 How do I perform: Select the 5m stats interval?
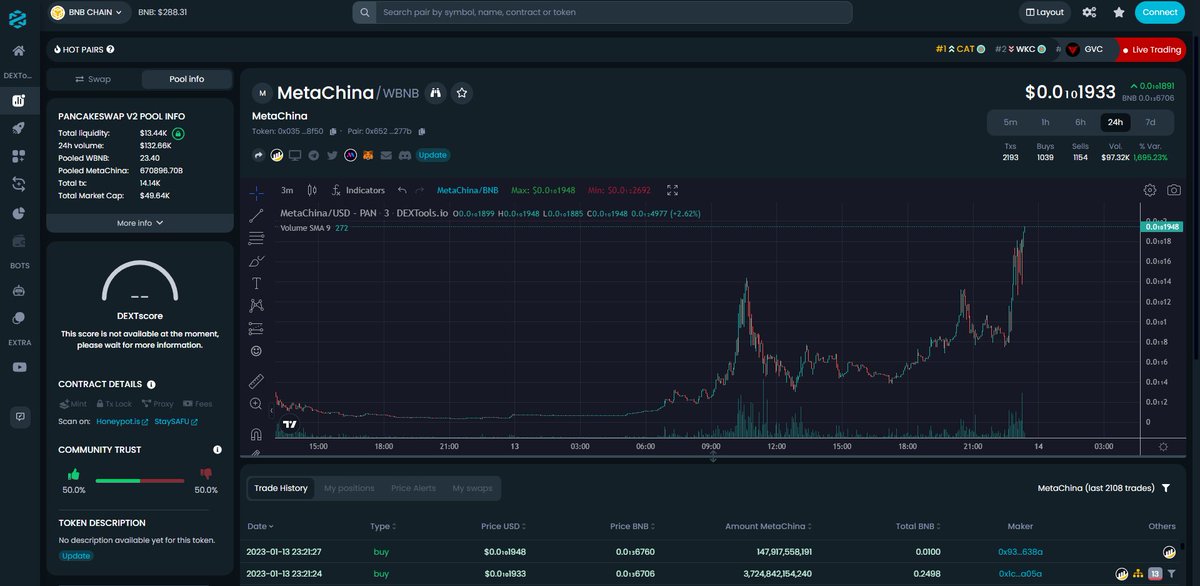[x=1010, y=122]
